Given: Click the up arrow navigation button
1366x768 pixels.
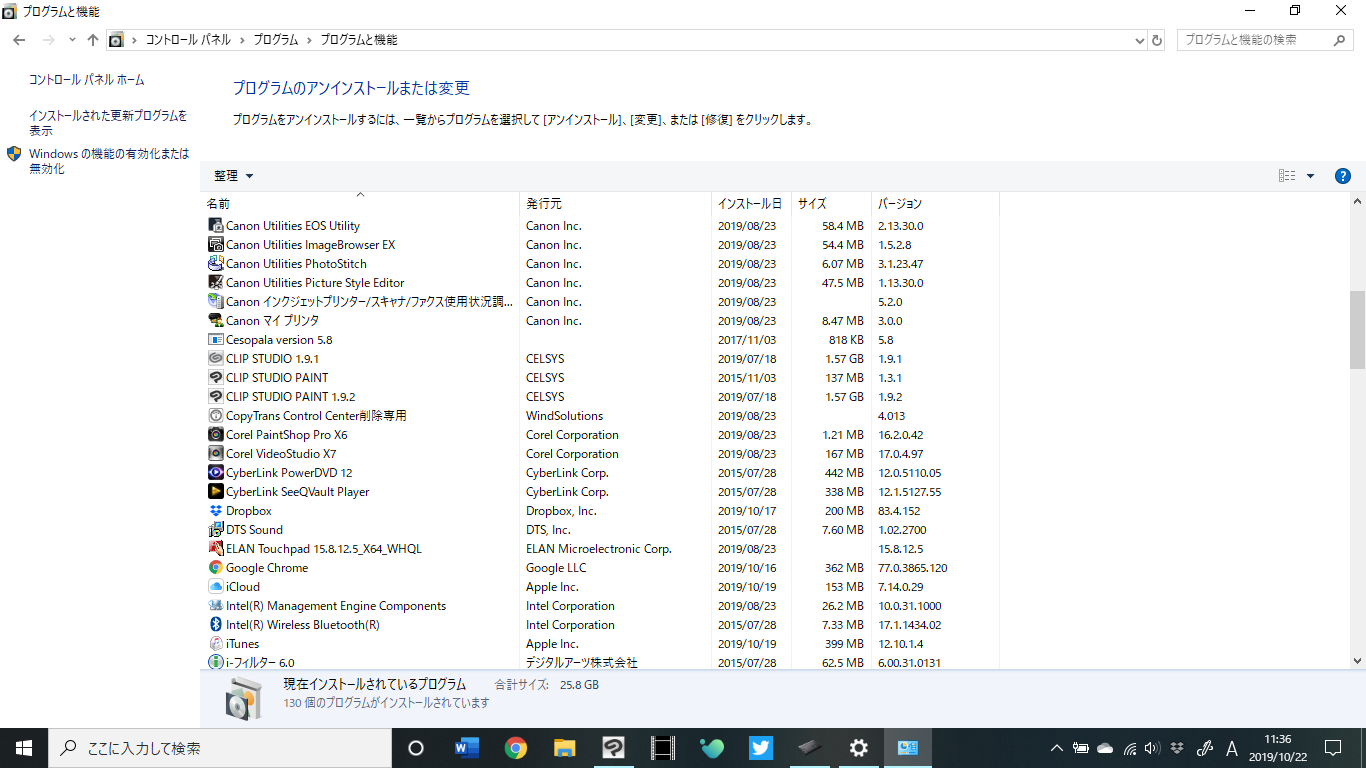Looking at the screenshot, I should [93, 40].
